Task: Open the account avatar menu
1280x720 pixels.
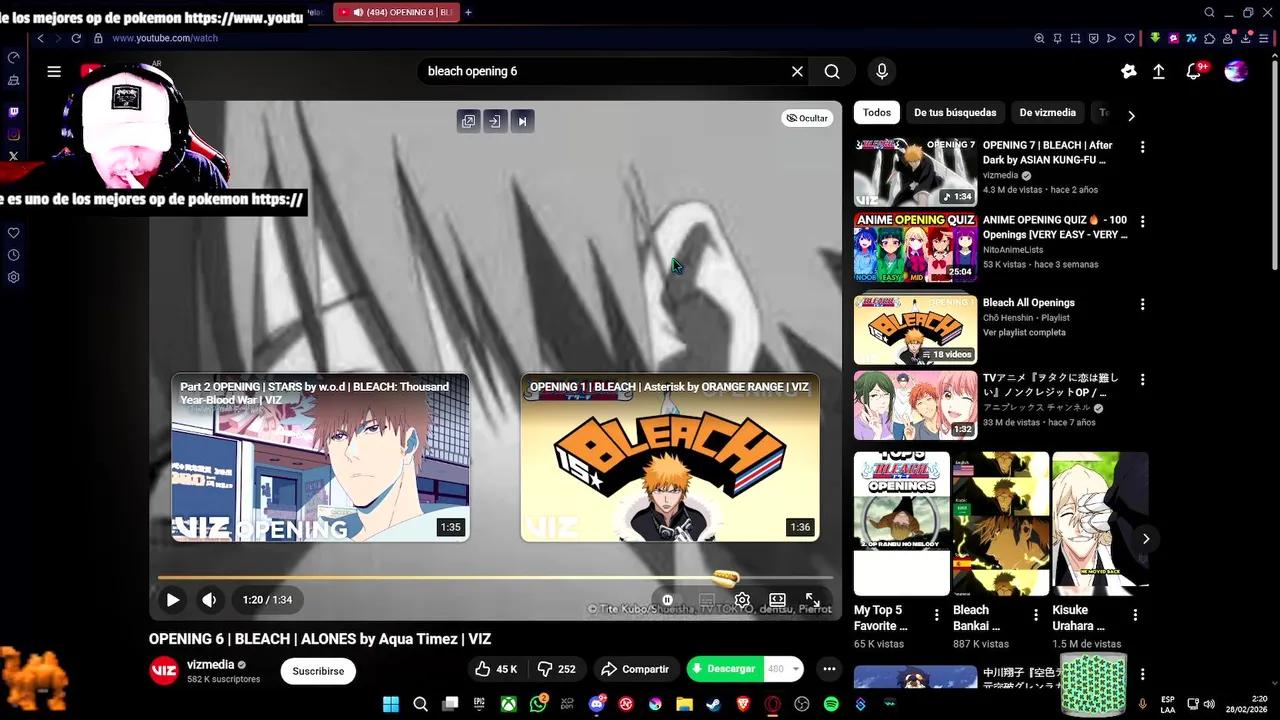Action: click(x=1236, y=71)
